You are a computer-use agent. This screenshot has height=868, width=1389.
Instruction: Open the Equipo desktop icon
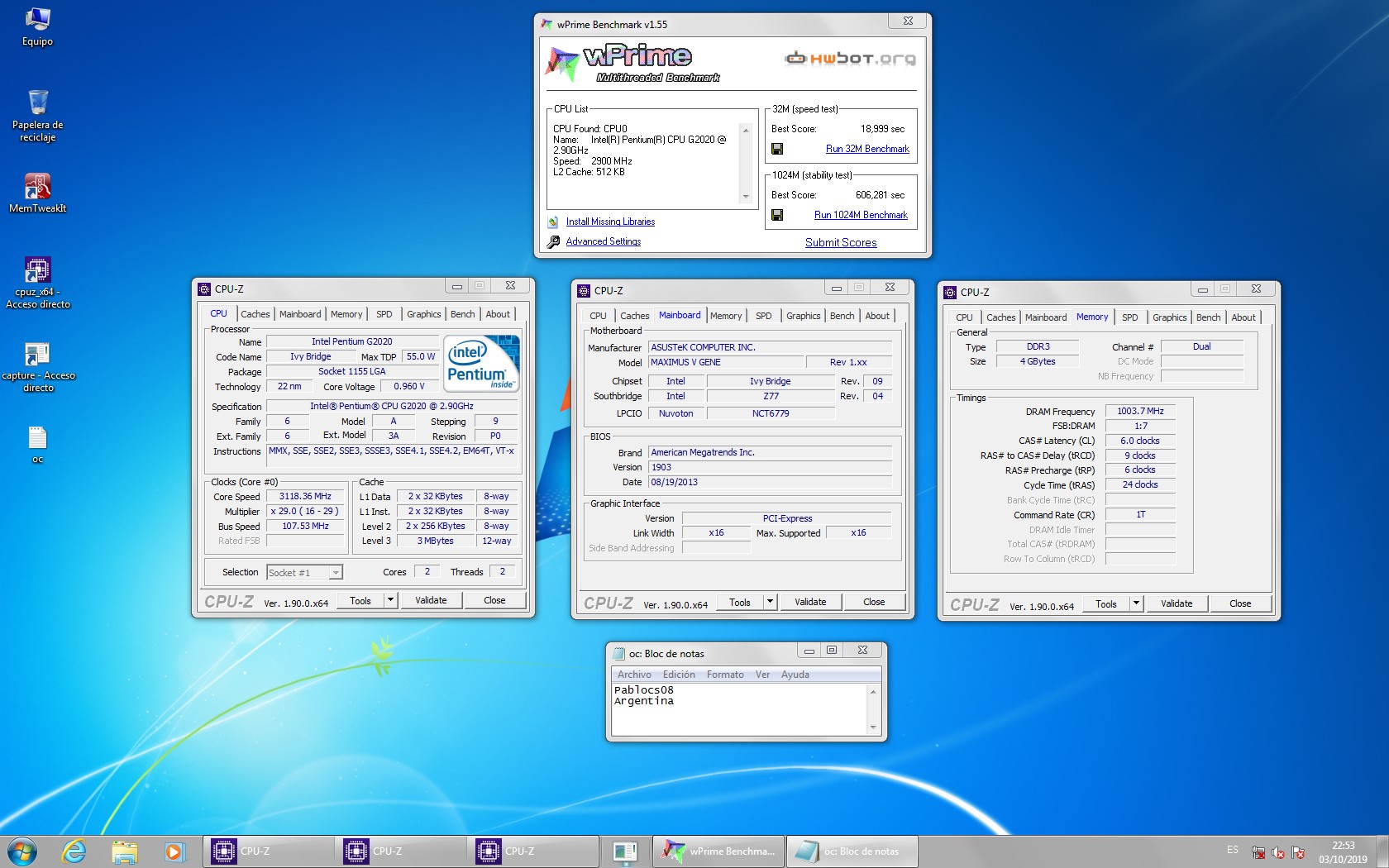tap(37, 26)
